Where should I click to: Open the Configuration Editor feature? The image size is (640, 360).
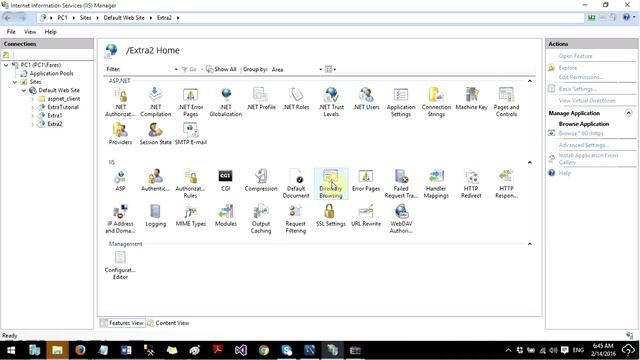(120, 265)
